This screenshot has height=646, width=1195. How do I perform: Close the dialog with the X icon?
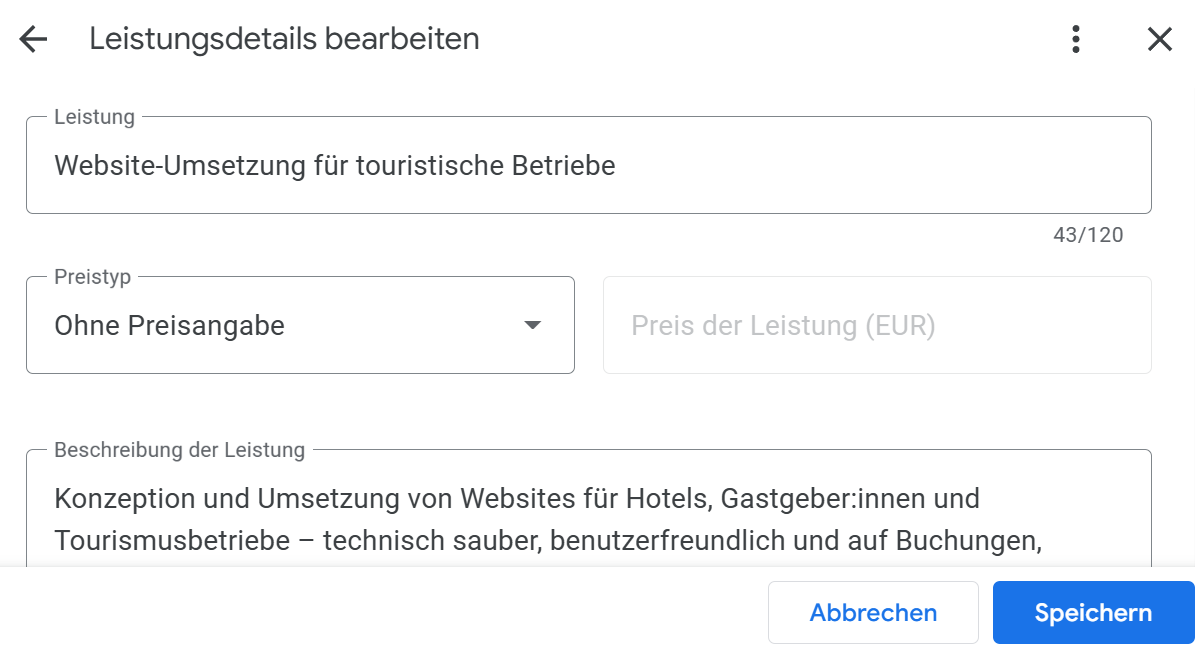click(1159, 40)
